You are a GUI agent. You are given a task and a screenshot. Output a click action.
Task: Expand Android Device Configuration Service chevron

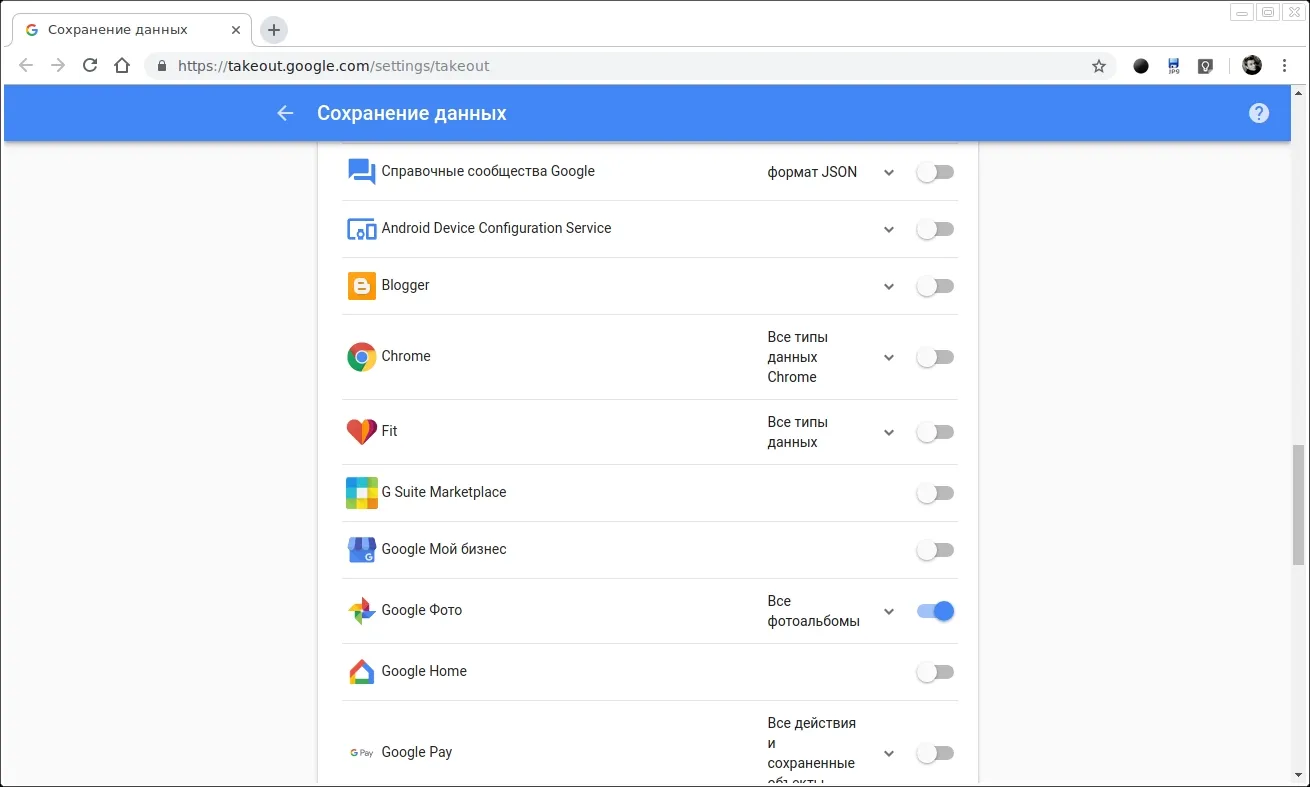point(889,230)
